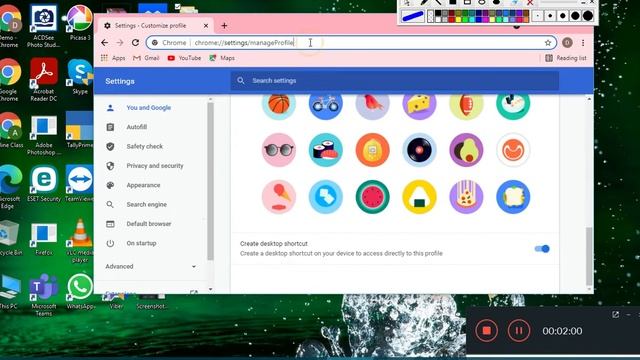Click the Search settings field

(395, 81)
